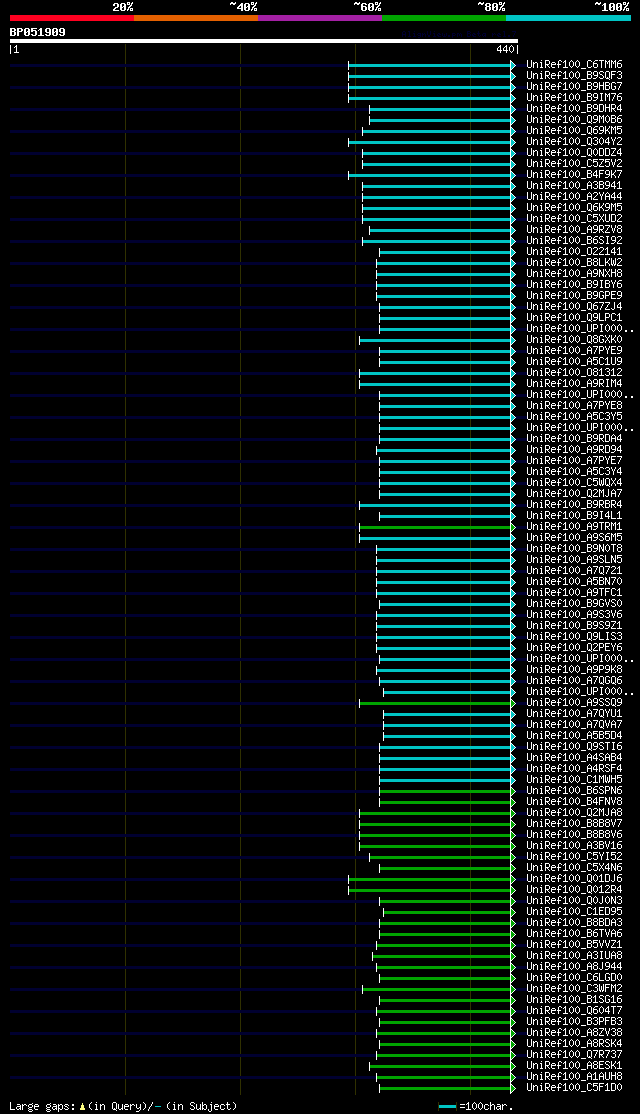Click the UniRef100_B5VVZ1 label
The height and width of the screenshot is (1114, 640).
(575, 946)
